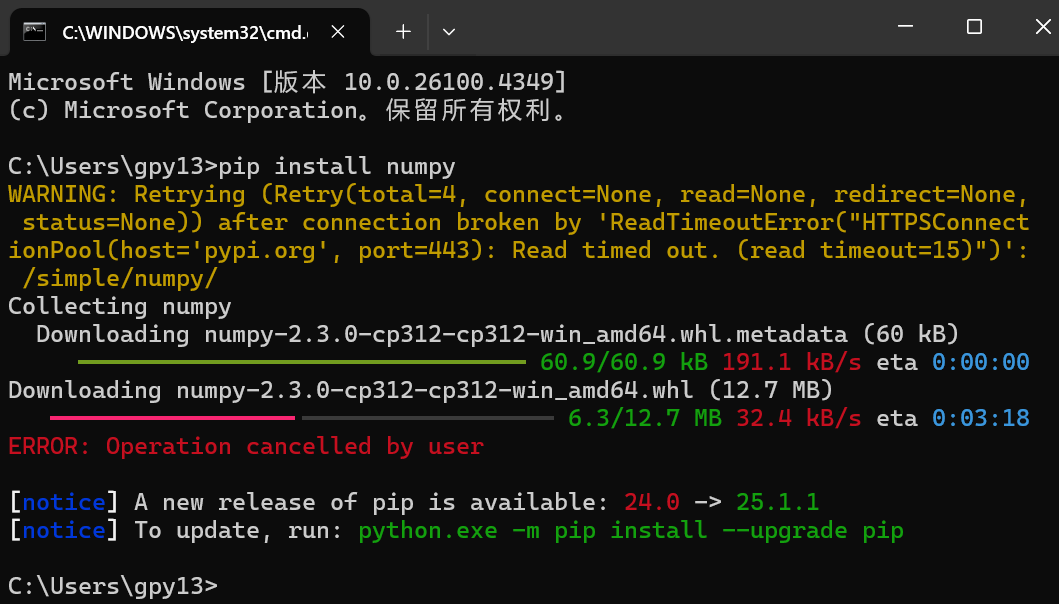1059x604 pixels.
Task: Click the minimize window icon
Action: [905, 27]
